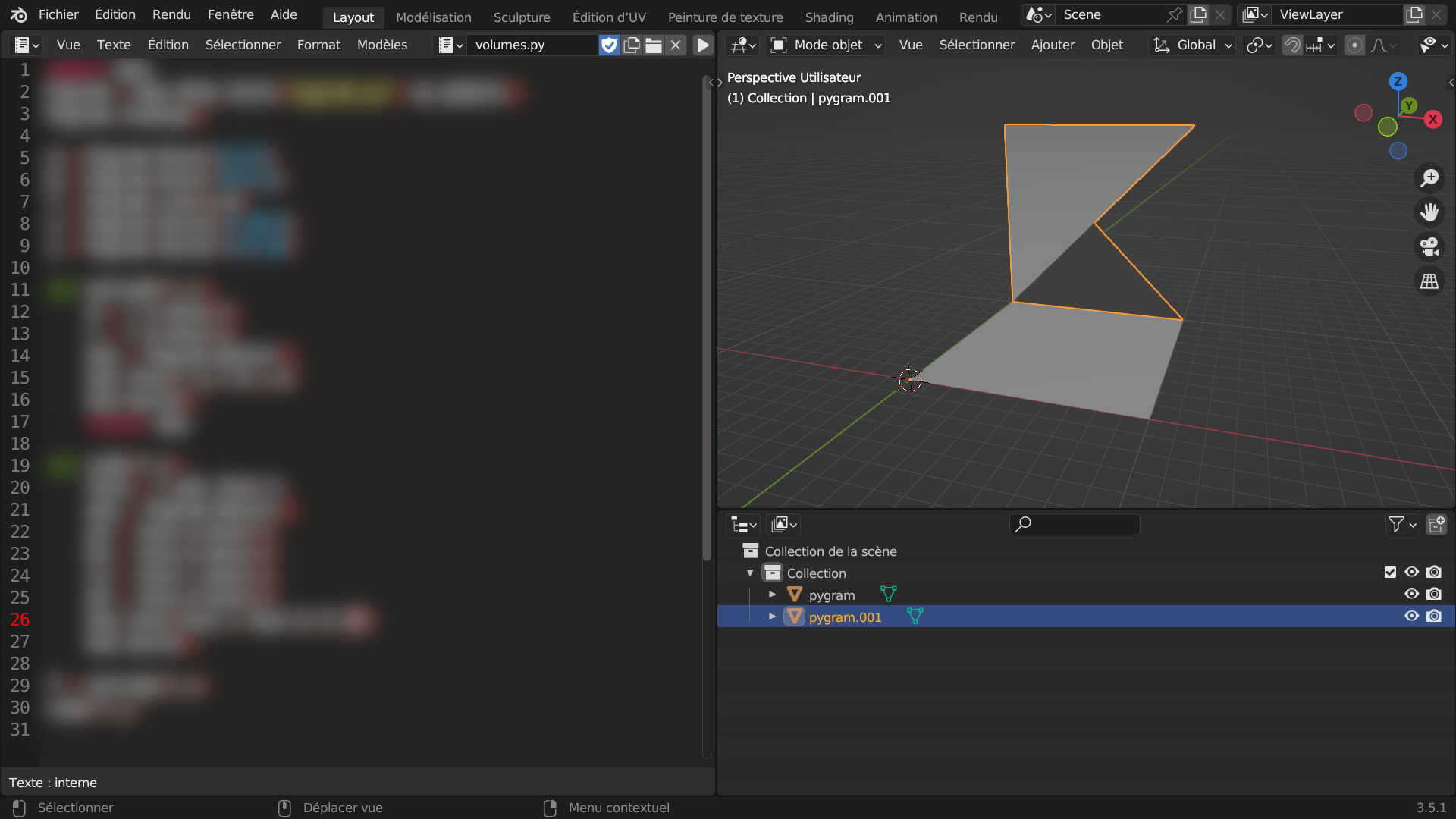1456x819 pixels.
Task: Switch to the Shading workspace tab
Action: (829, 17)
